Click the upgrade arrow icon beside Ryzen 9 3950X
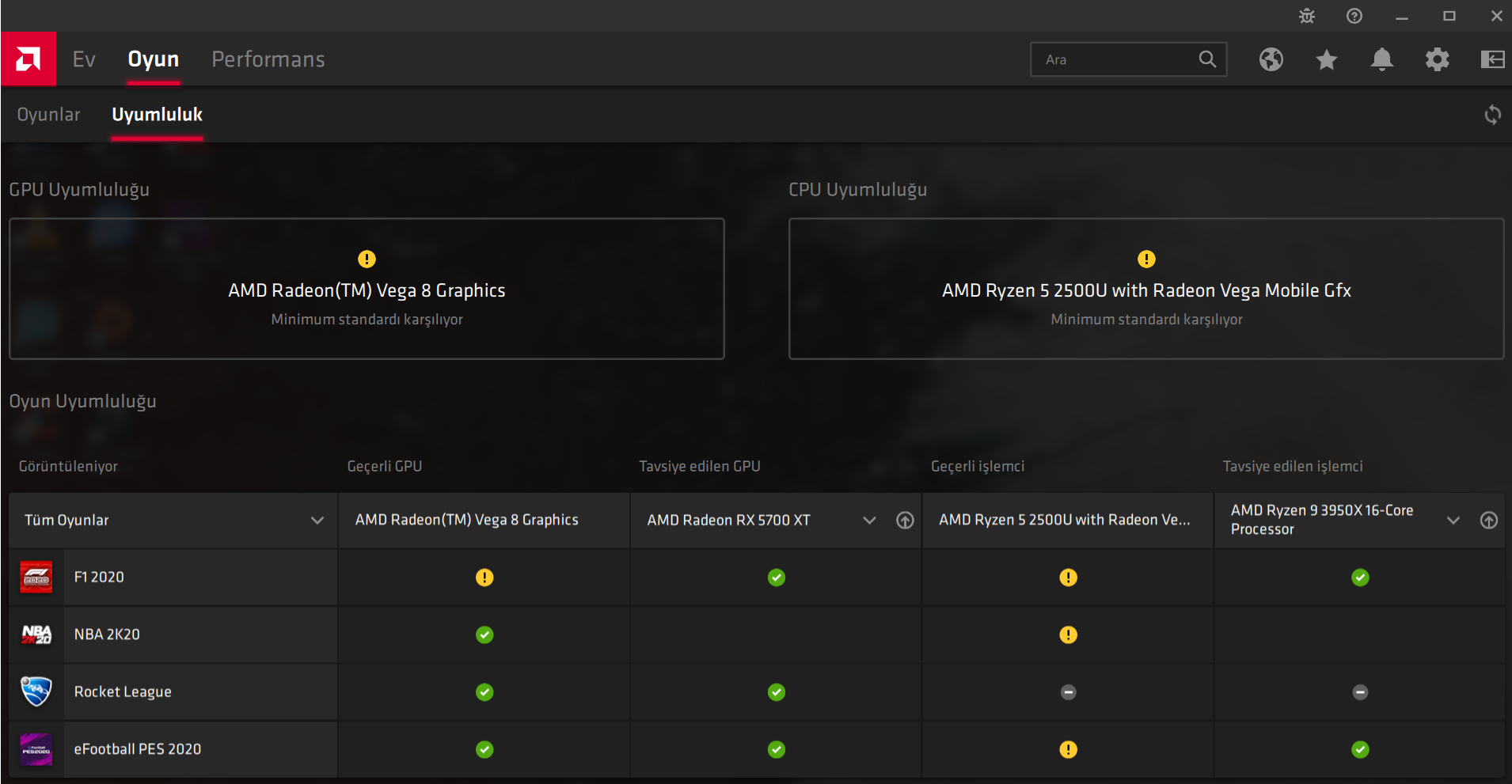This screenshot has width=1512, height=784. coord(1489,520)
